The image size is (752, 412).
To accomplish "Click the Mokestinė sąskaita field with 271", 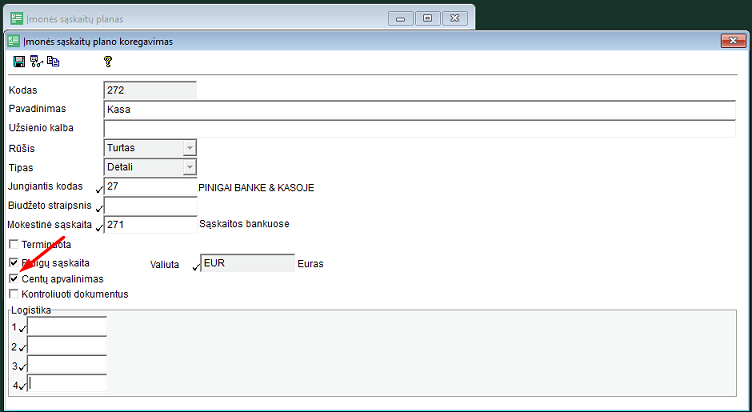I will click(151, 224).
